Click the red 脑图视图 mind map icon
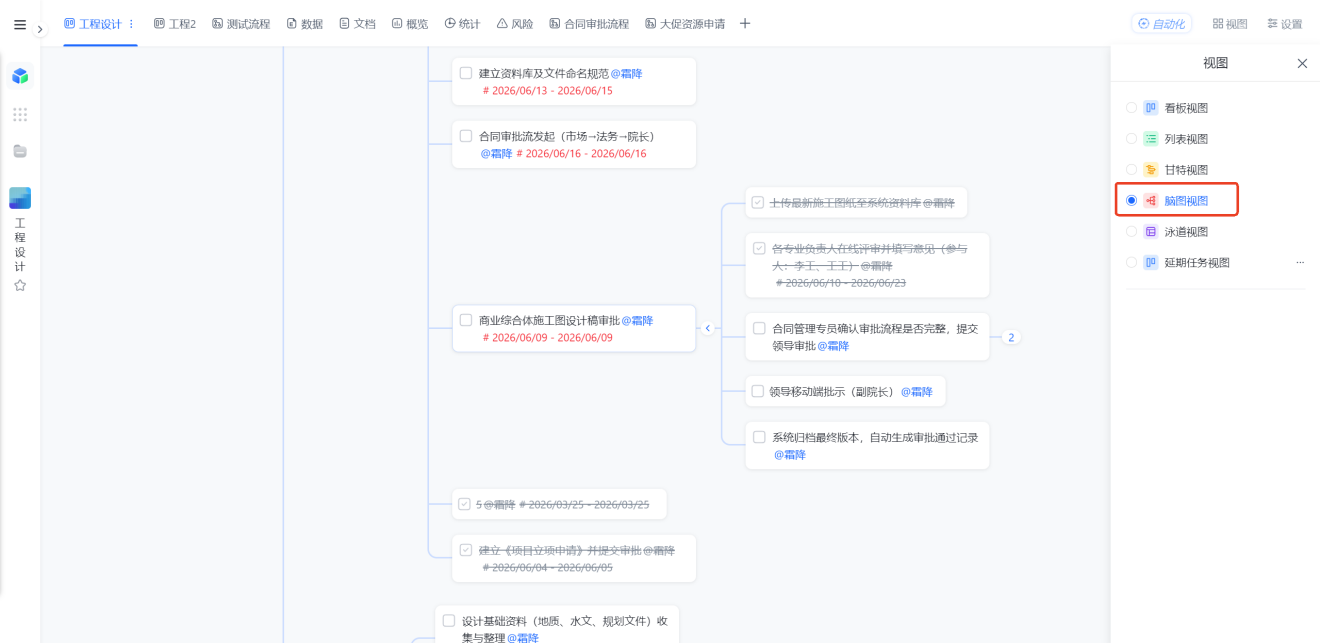This screenshot has width=1320, height=643. point(1151,201)
